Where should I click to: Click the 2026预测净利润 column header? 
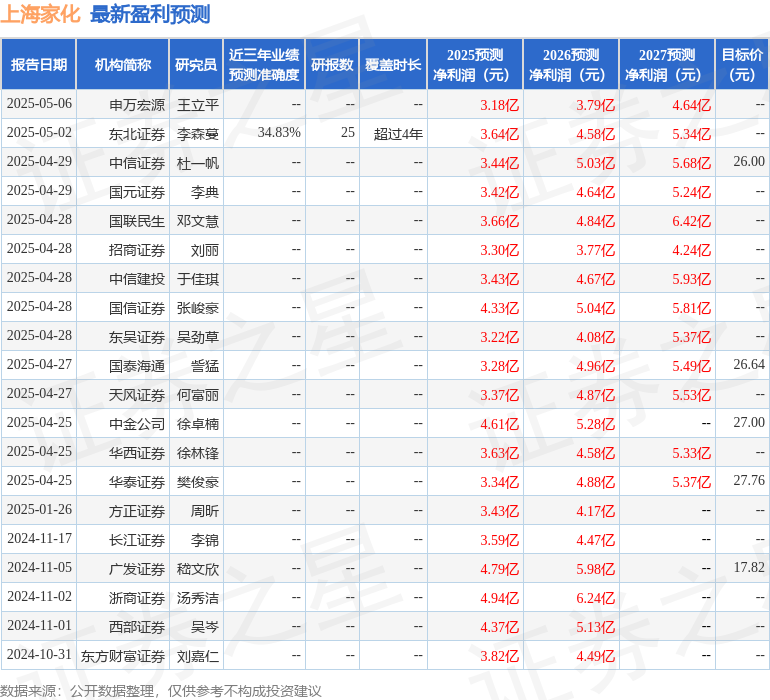[x=571, y=65]
